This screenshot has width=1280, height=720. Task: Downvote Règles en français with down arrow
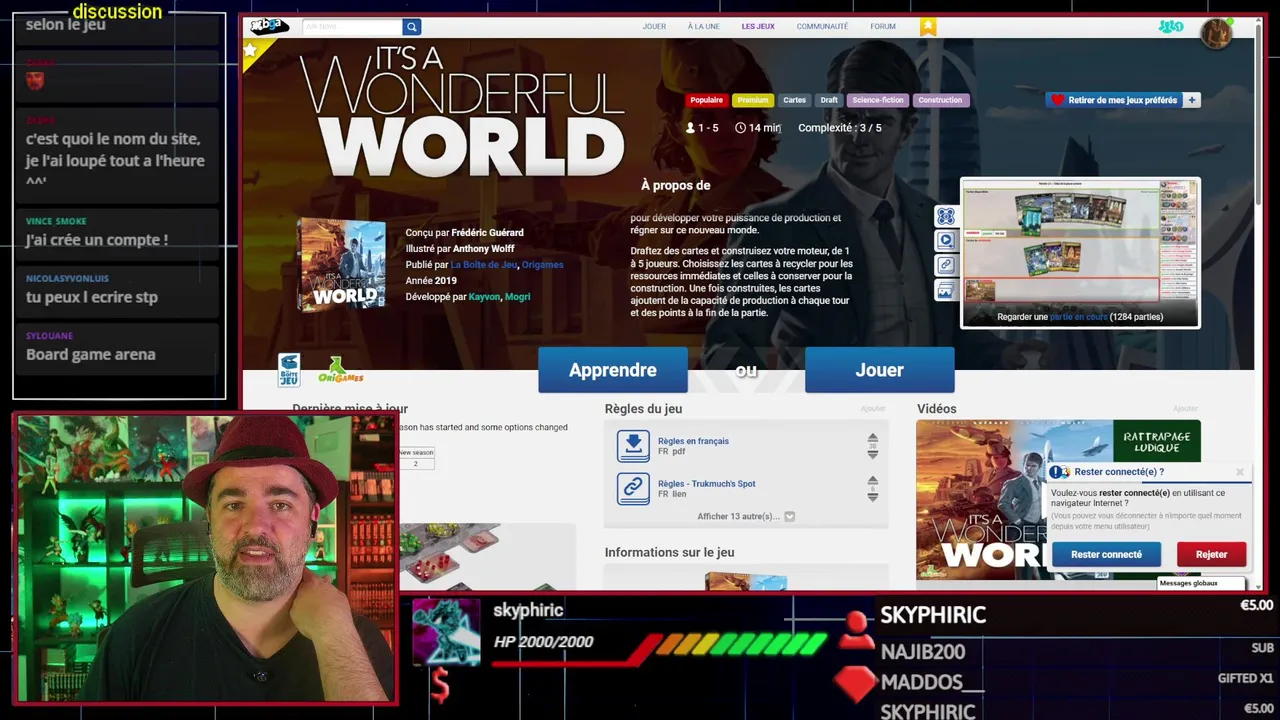point(873,453)
